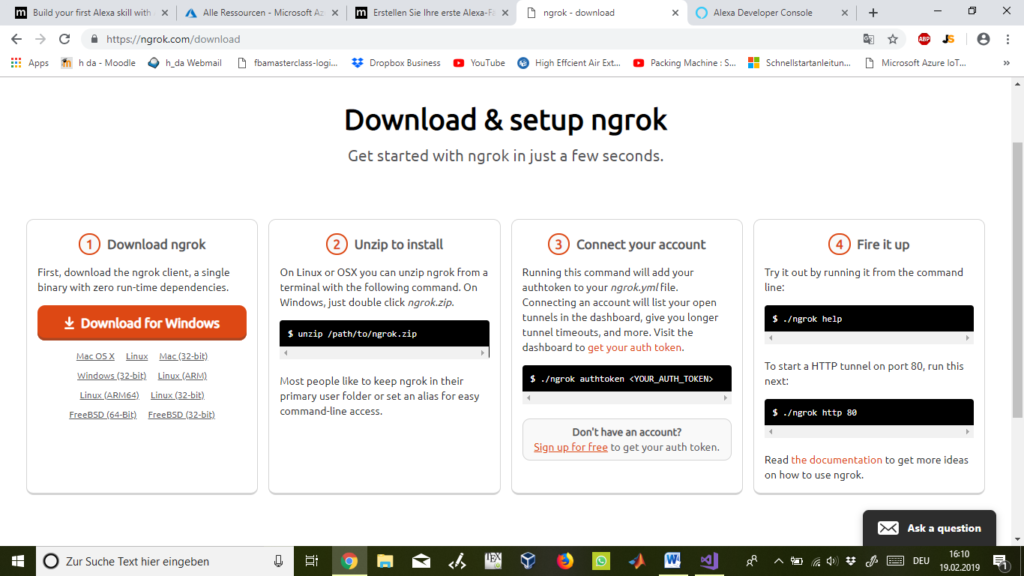1024x576 pixels.
Task: Open the Mac OS X download link
Action: [x=95, y=356]
